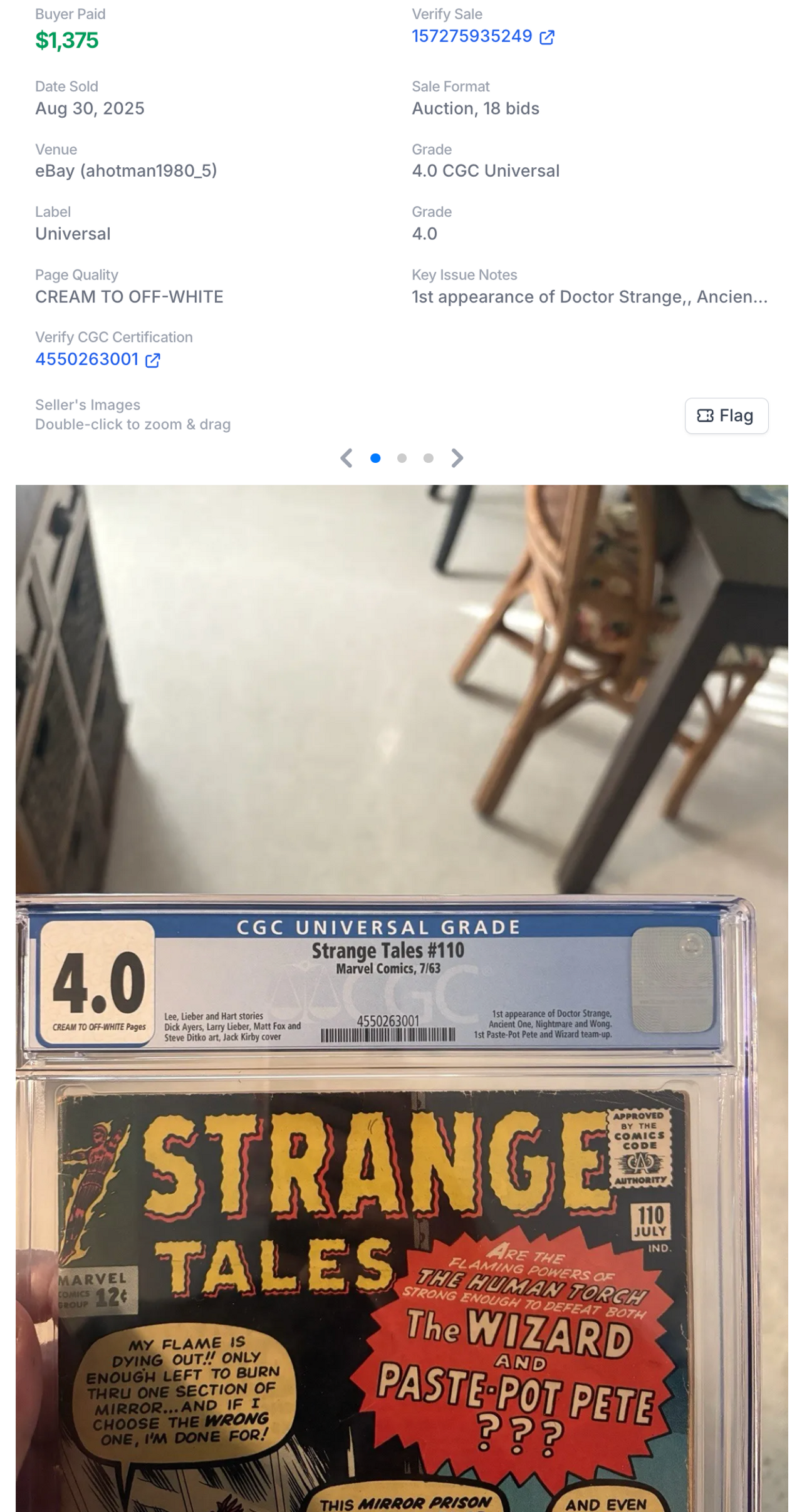
Task: Click the CGC hologram sticker in photo
Action: click(x=672, y=980)
